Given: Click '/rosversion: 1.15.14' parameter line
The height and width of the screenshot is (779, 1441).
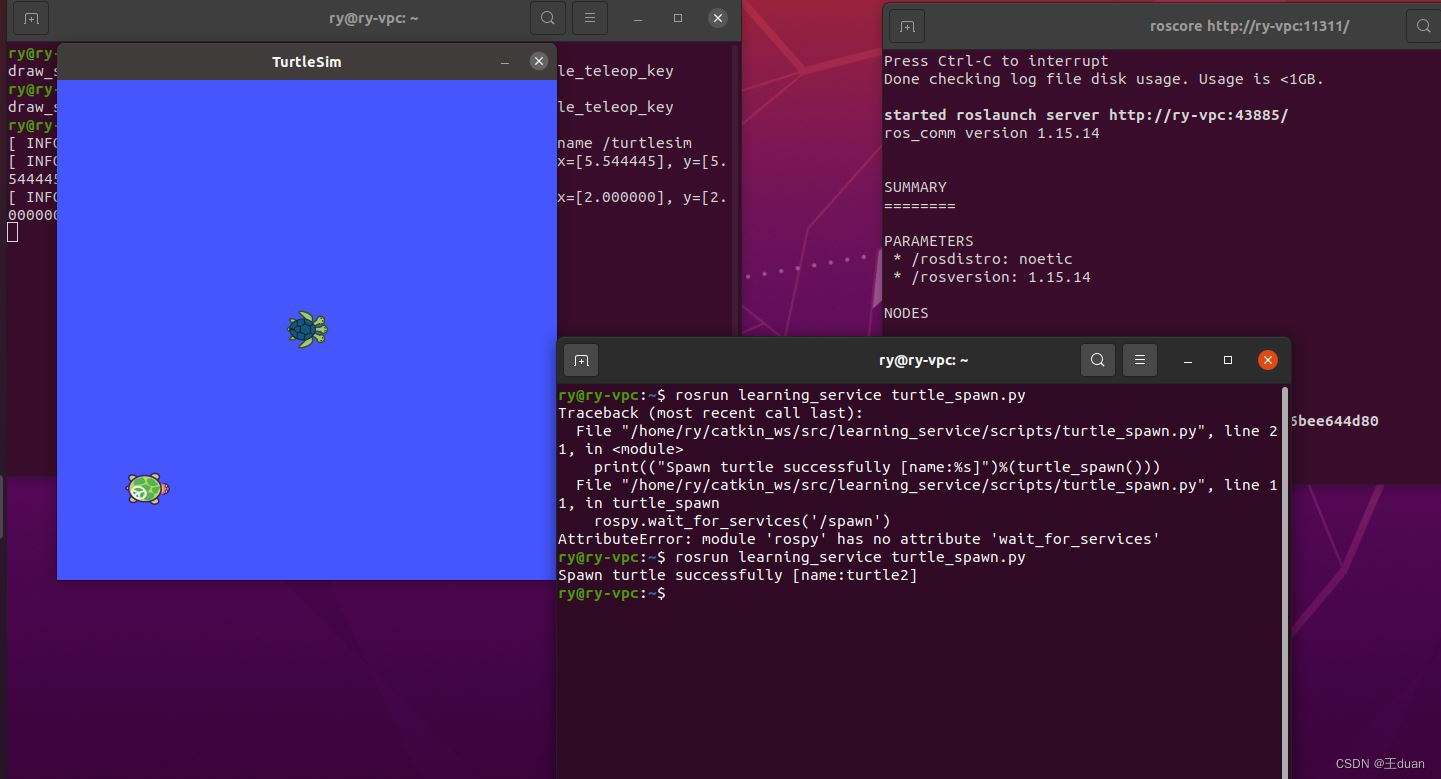Looking at the screenshot, I should click(992, 277).
